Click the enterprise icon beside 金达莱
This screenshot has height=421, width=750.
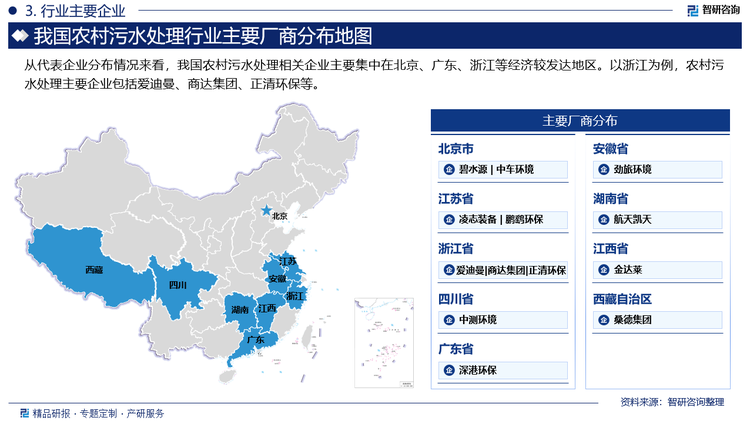(x=604, y=270)
